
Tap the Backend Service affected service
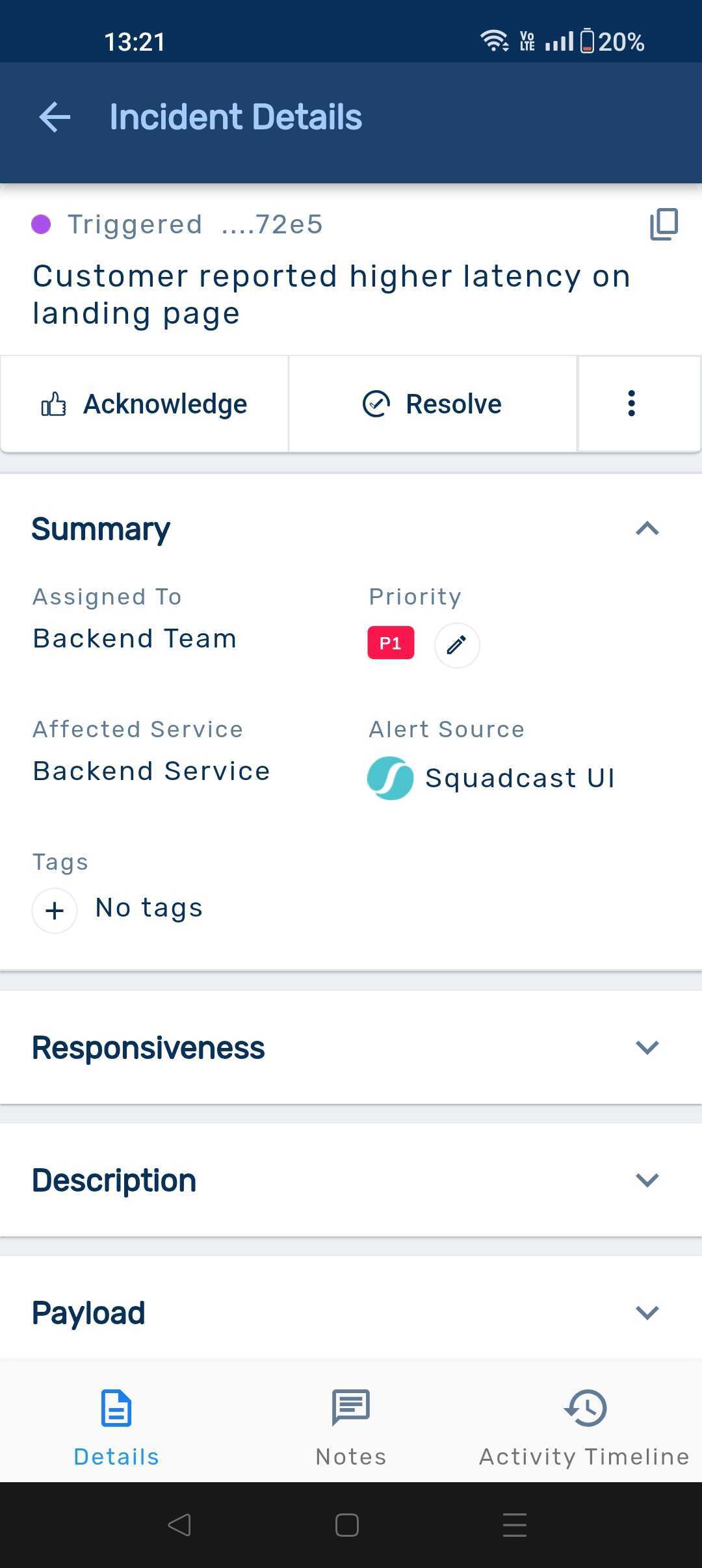151,772
